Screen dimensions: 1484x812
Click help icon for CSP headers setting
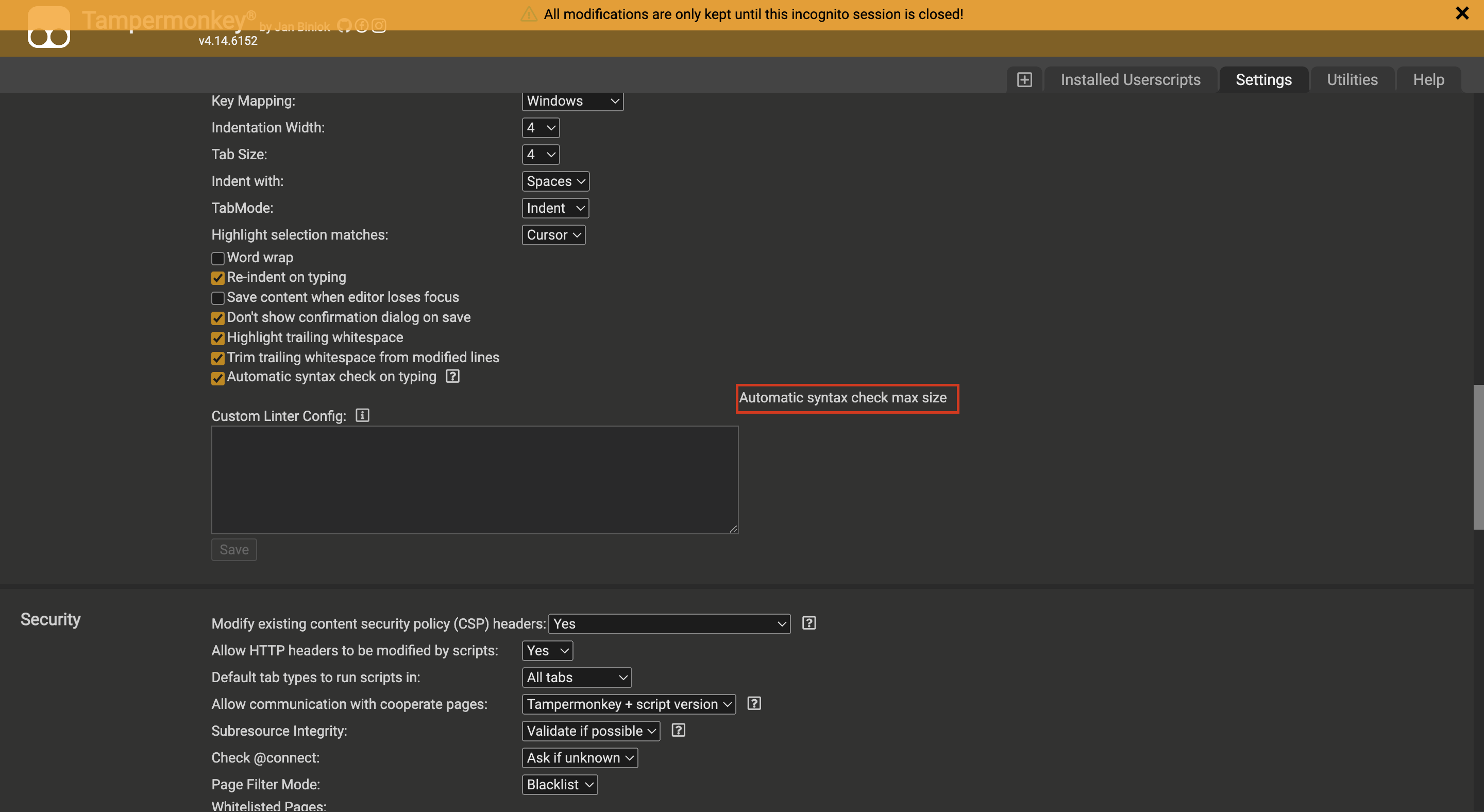tap(809, 622)
